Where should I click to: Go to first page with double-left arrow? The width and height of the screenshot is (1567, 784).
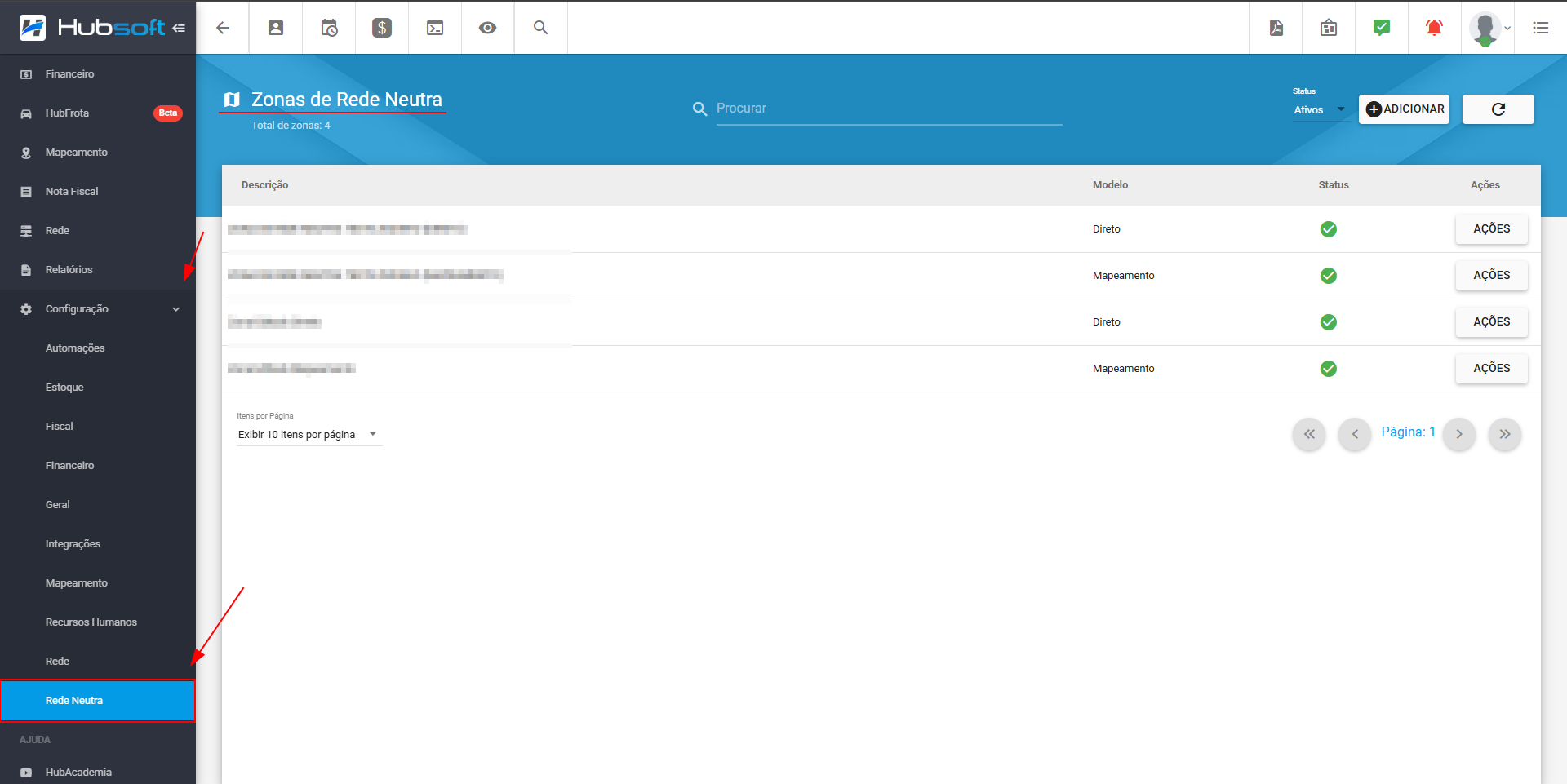coord(1309,434)
